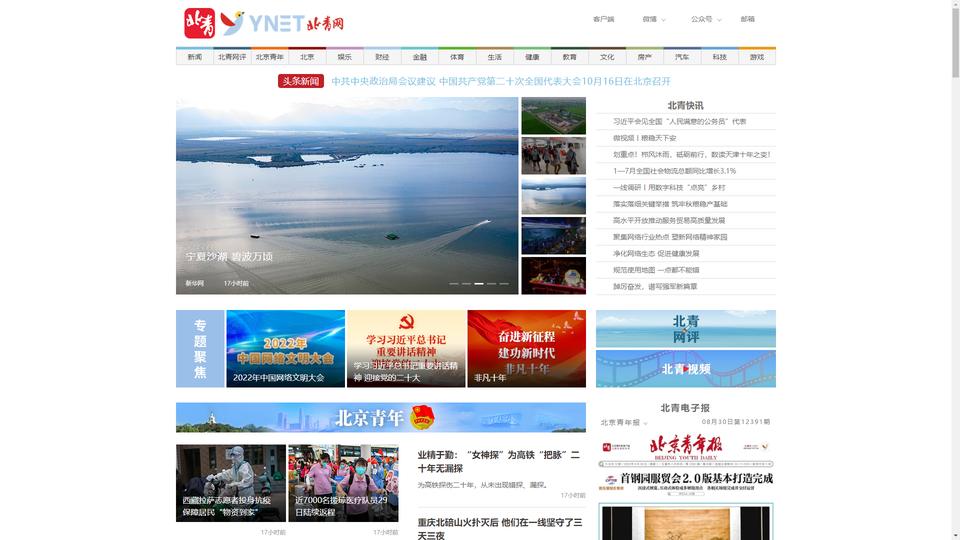Select the first slideshow thumbnail, aerial farmland
Image resolution: width=960 pixels, height=540 pixels.
(553, 116)
